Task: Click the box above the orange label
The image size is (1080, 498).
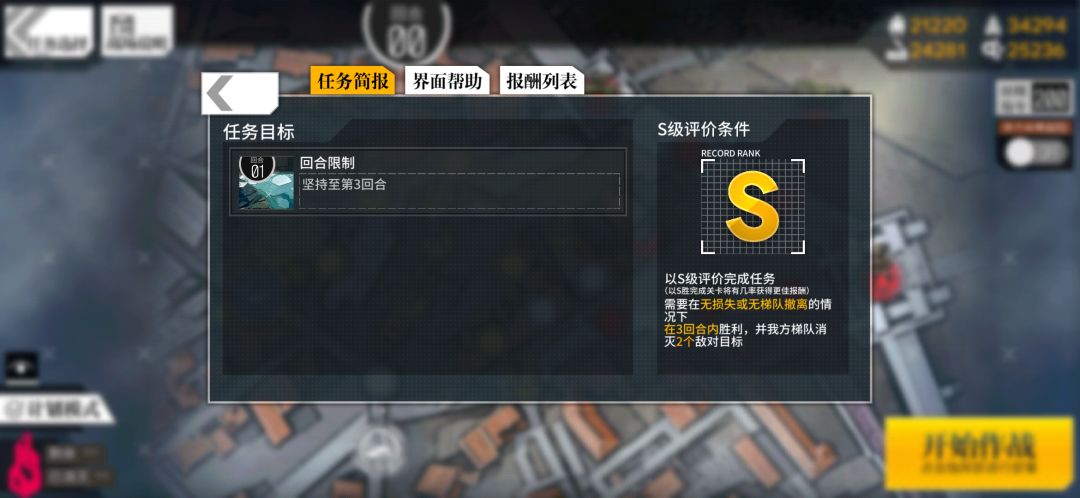Action: (x=1034, y=98)
